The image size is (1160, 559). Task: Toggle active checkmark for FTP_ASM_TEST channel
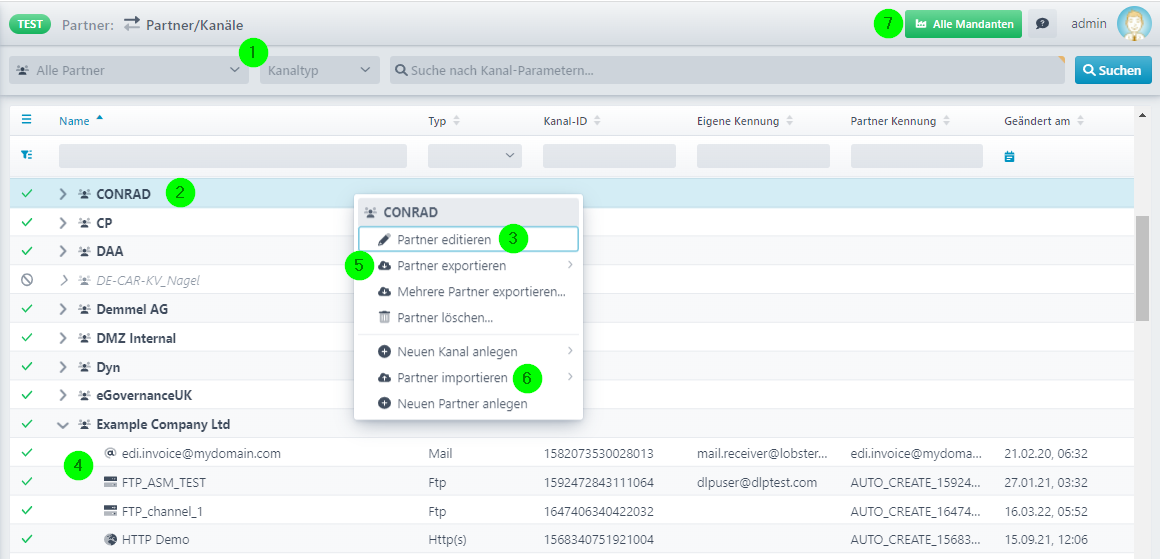click(x=27, y=482)
